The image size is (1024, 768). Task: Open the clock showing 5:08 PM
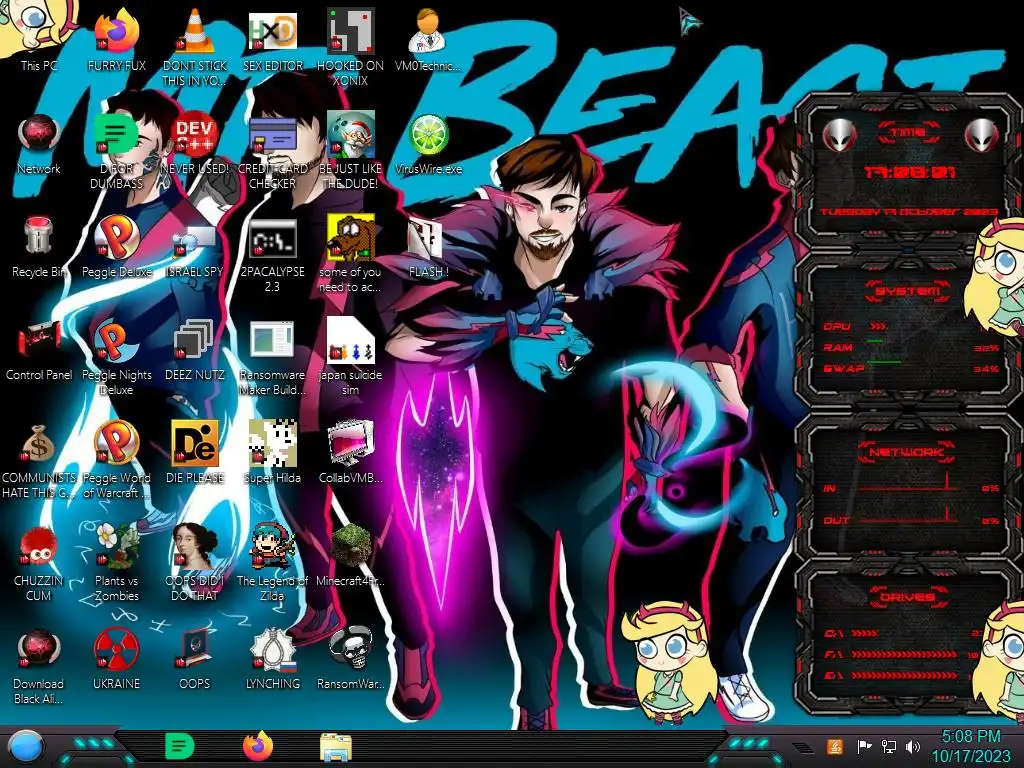970,746
